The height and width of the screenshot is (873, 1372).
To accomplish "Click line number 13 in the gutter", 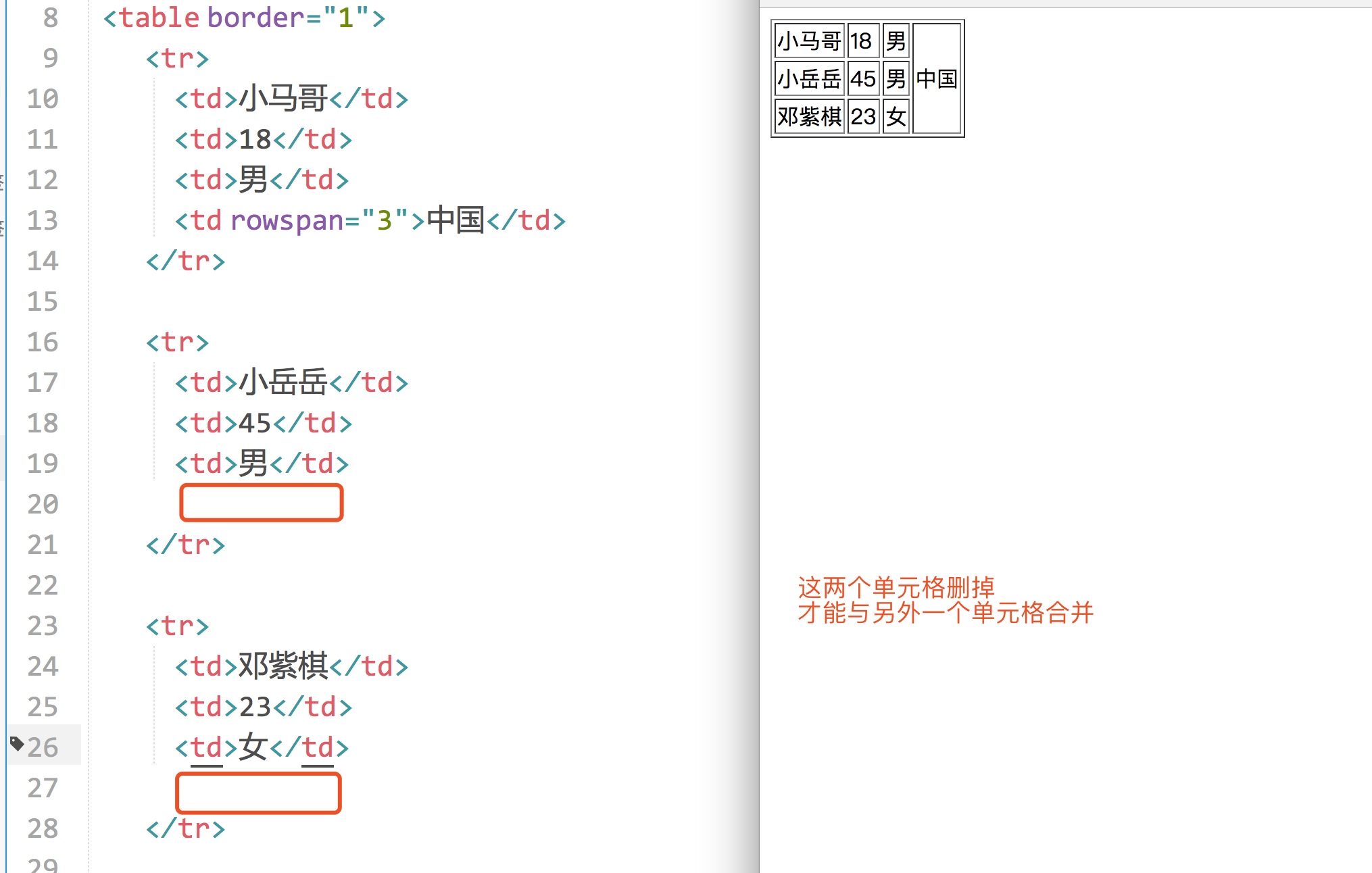I will click(43, 220).
